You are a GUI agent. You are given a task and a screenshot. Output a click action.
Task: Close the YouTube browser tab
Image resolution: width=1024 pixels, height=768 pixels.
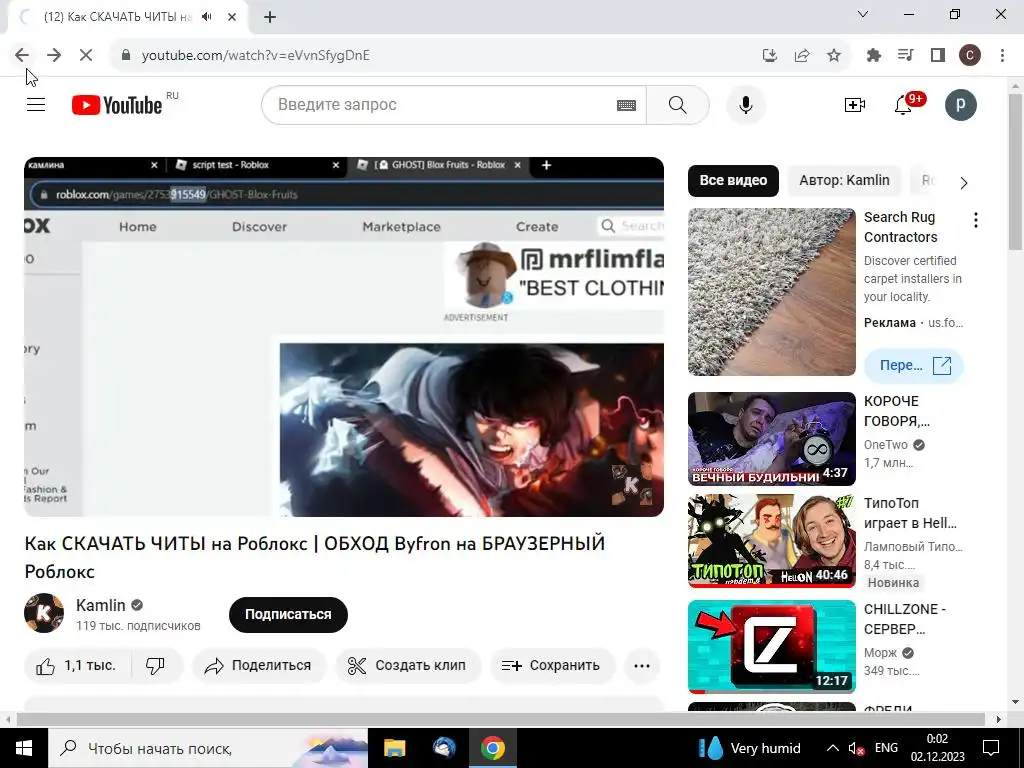232,17
